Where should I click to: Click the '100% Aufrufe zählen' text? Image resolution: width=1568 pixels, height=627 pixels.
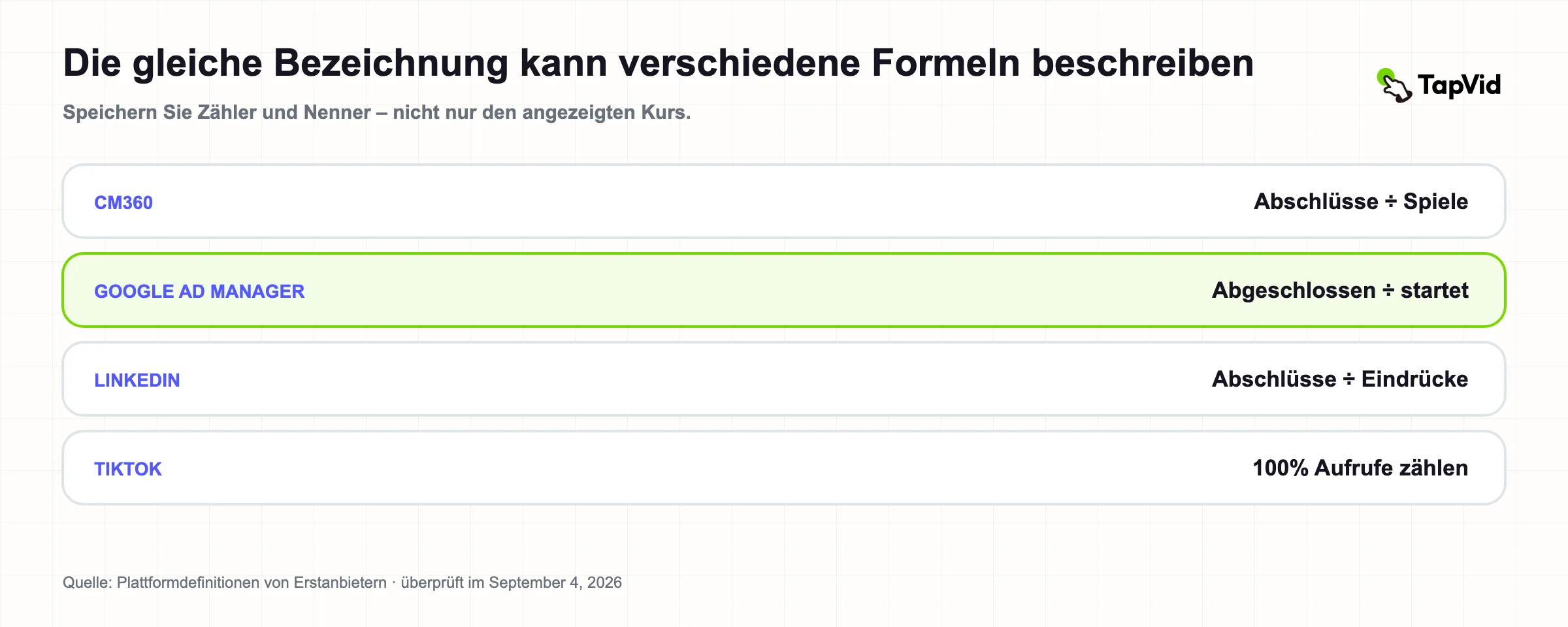click(1360, 468)
